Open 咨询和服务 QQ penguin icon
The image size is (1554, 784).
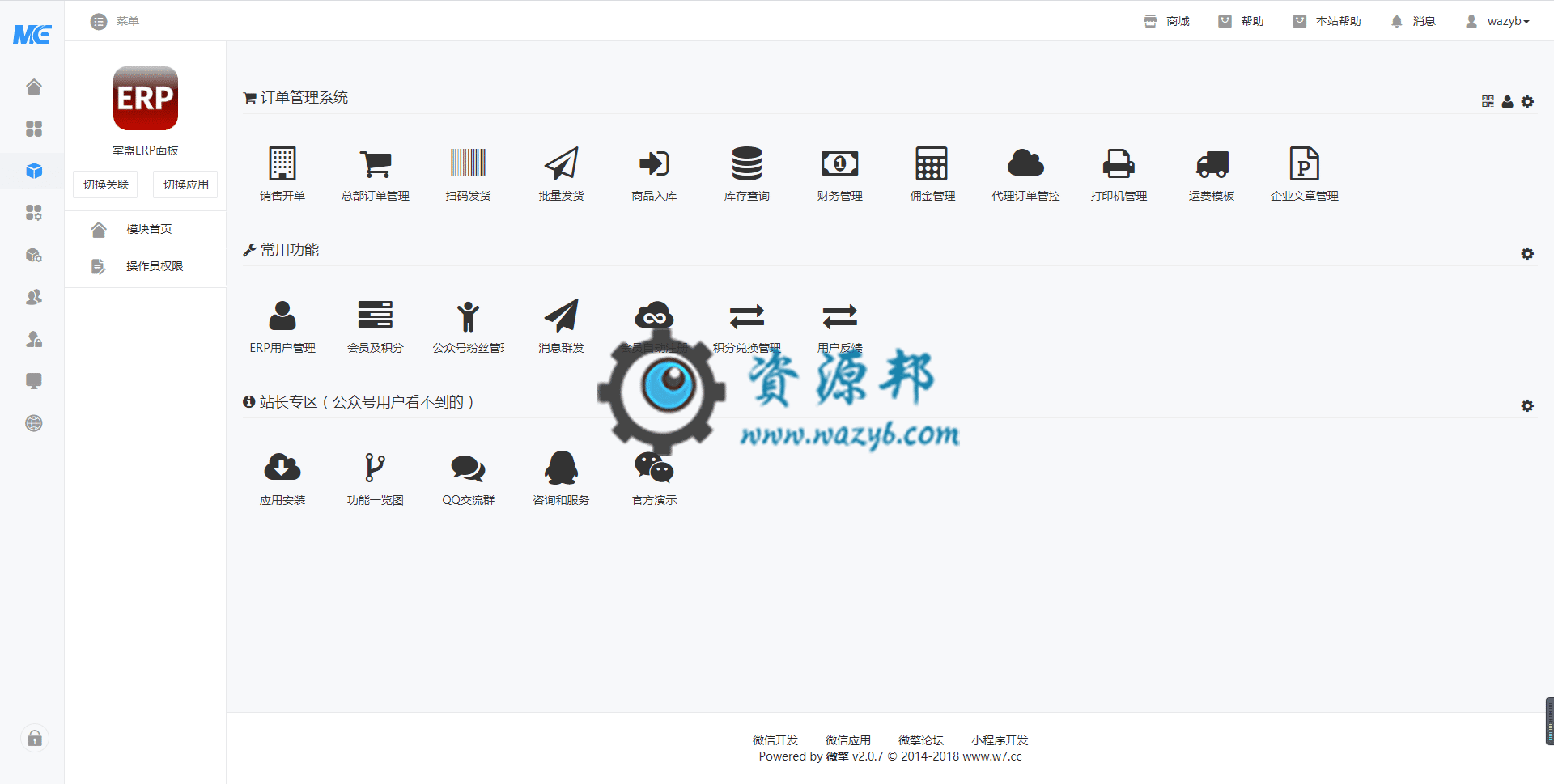coord(561,468)
